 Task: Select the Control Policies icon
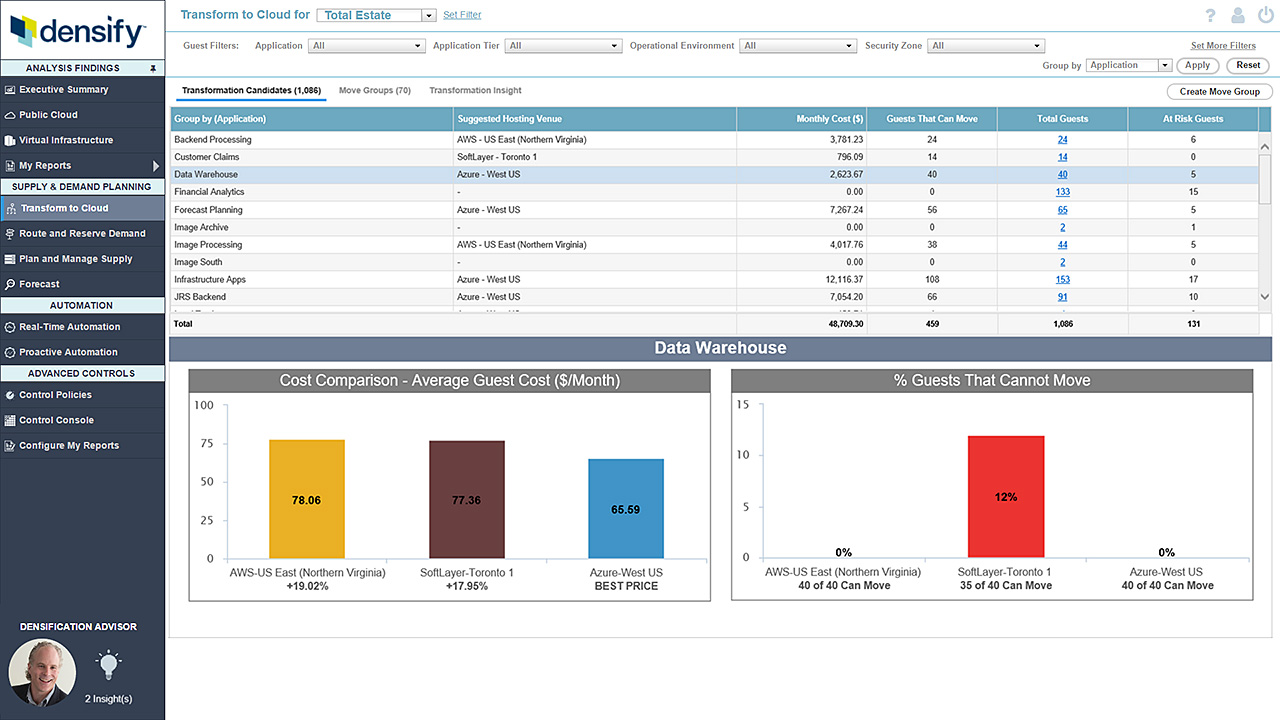click(x=10, y=395)
